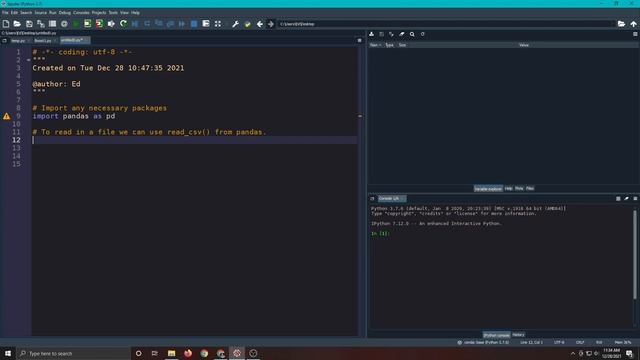Browse working directory folder icon
The image size is (640, 360).
click(x=621, y=24)
